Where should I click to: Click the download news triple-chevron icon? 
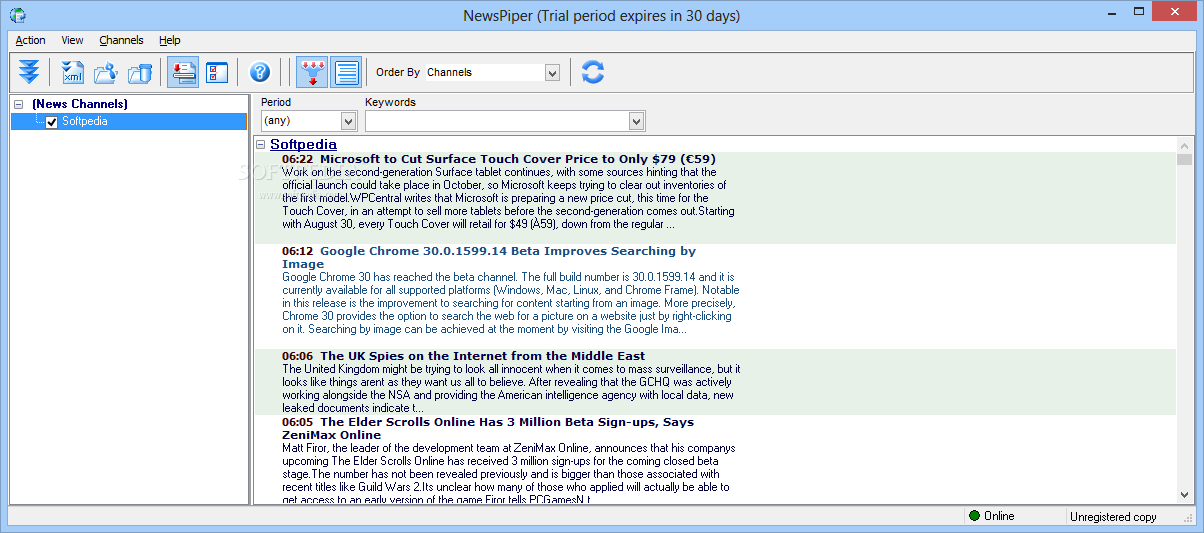[x=30, y=72]
